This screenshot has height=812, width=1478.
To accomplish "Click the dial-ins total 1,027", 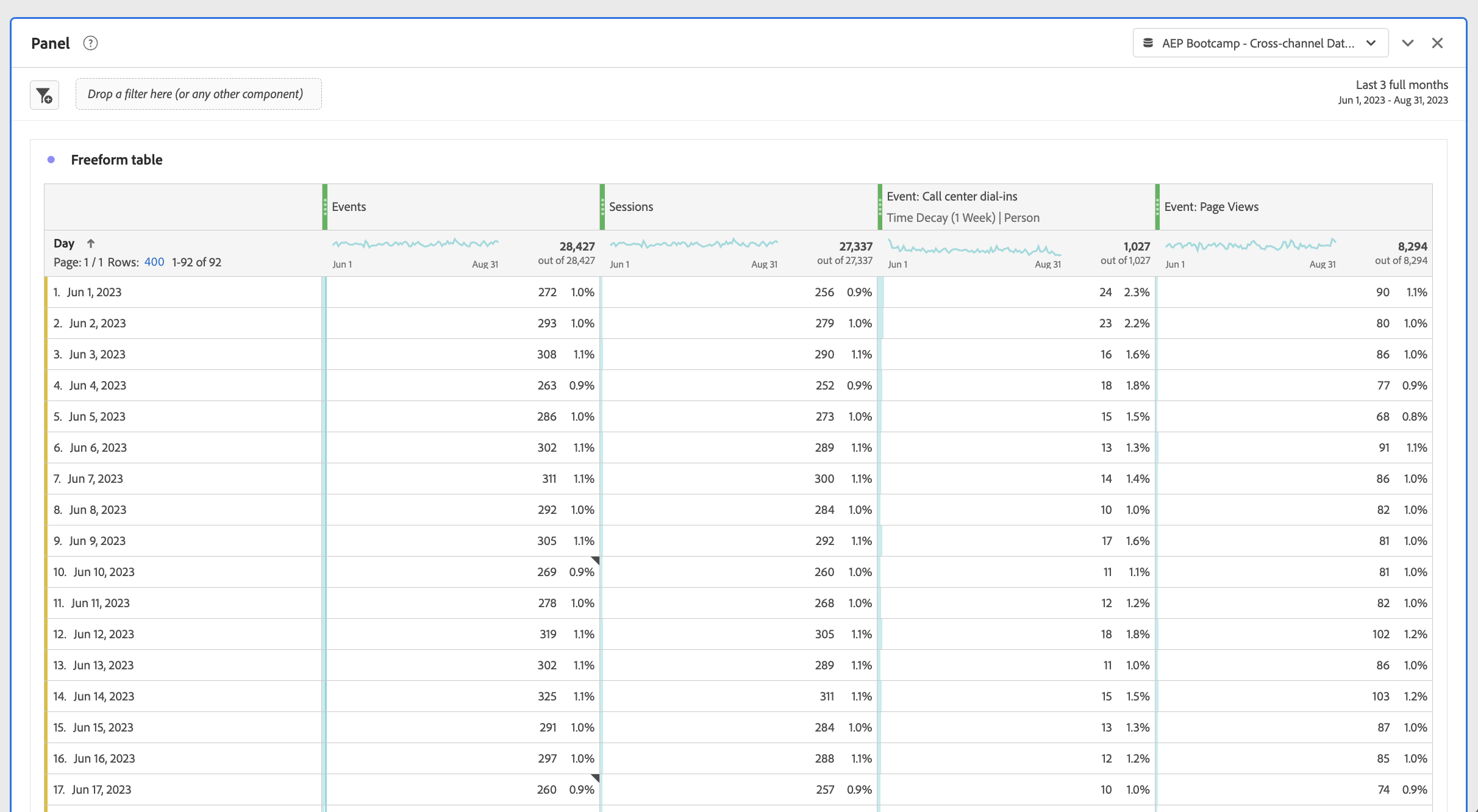I will (x=1137, y=246).
